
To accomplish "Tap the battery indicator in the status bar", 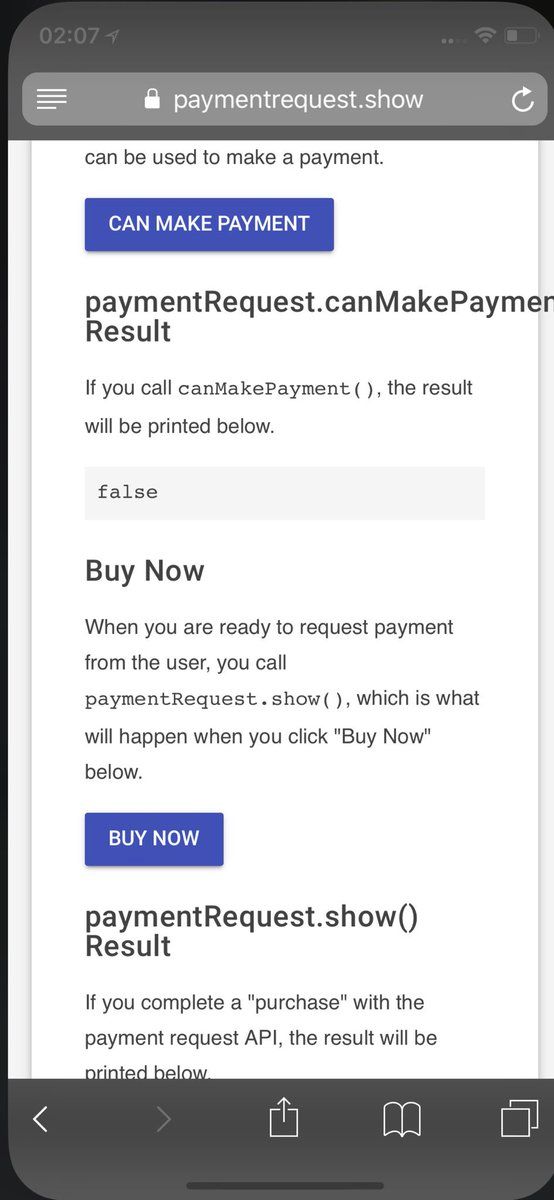I will 521,36.
